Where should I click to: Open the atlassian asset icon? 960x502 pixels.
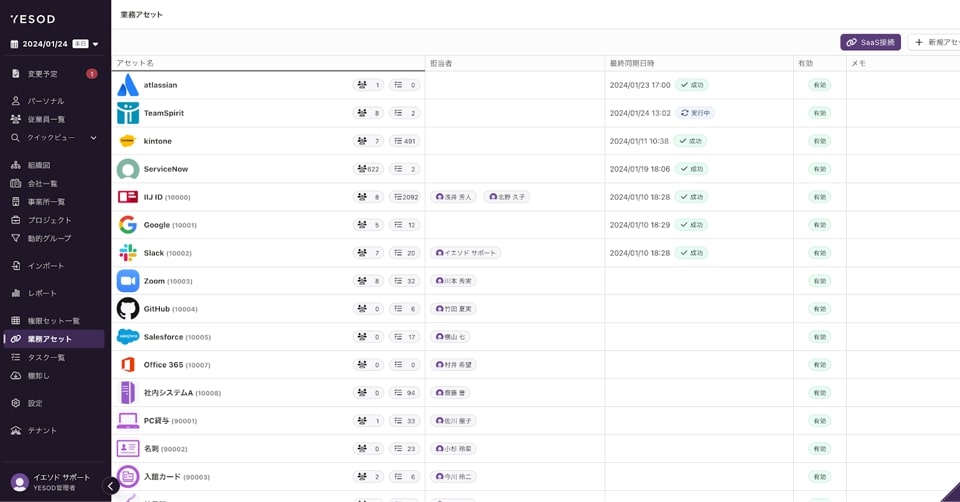pos(128,85)
